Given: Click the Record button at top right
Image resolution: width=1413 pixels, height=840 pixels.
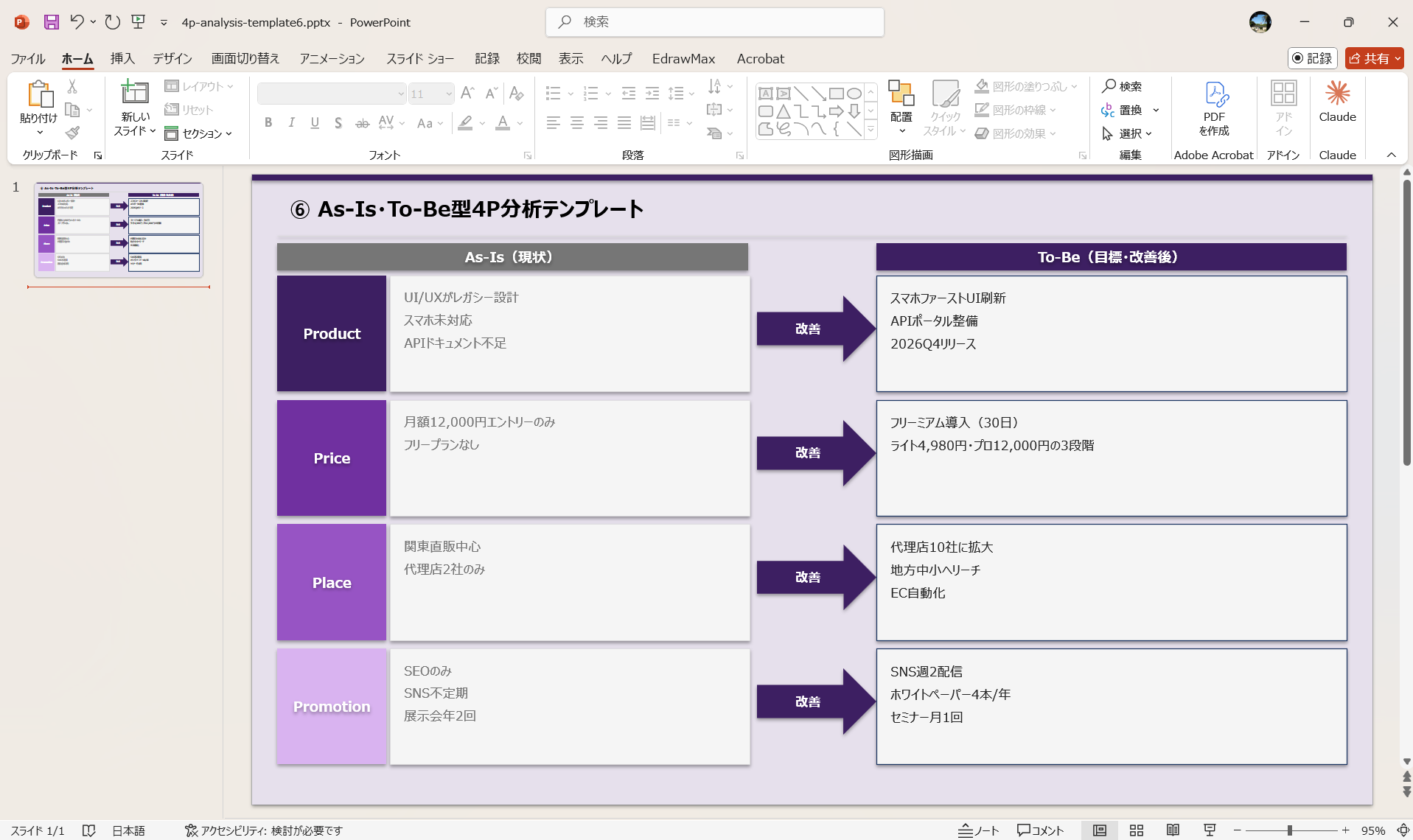Looking at the screenshot, I should pos(1313,58).
